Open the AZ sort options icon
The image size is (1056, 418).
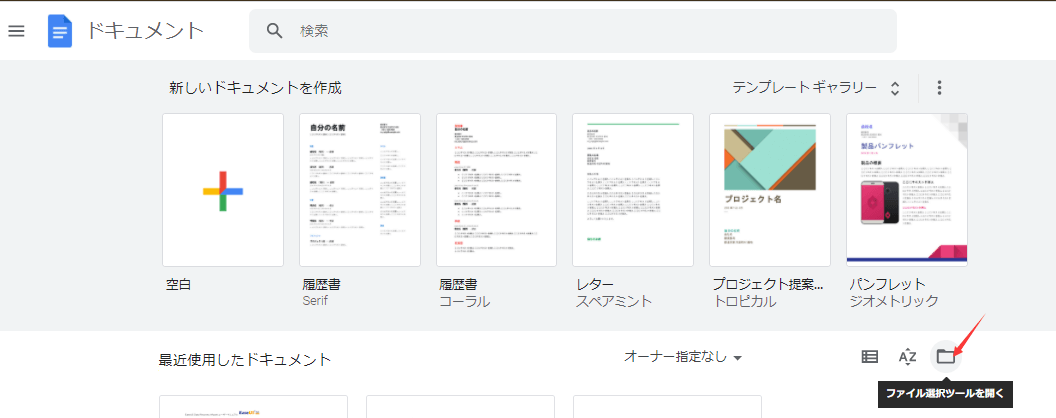coord(908,357)
